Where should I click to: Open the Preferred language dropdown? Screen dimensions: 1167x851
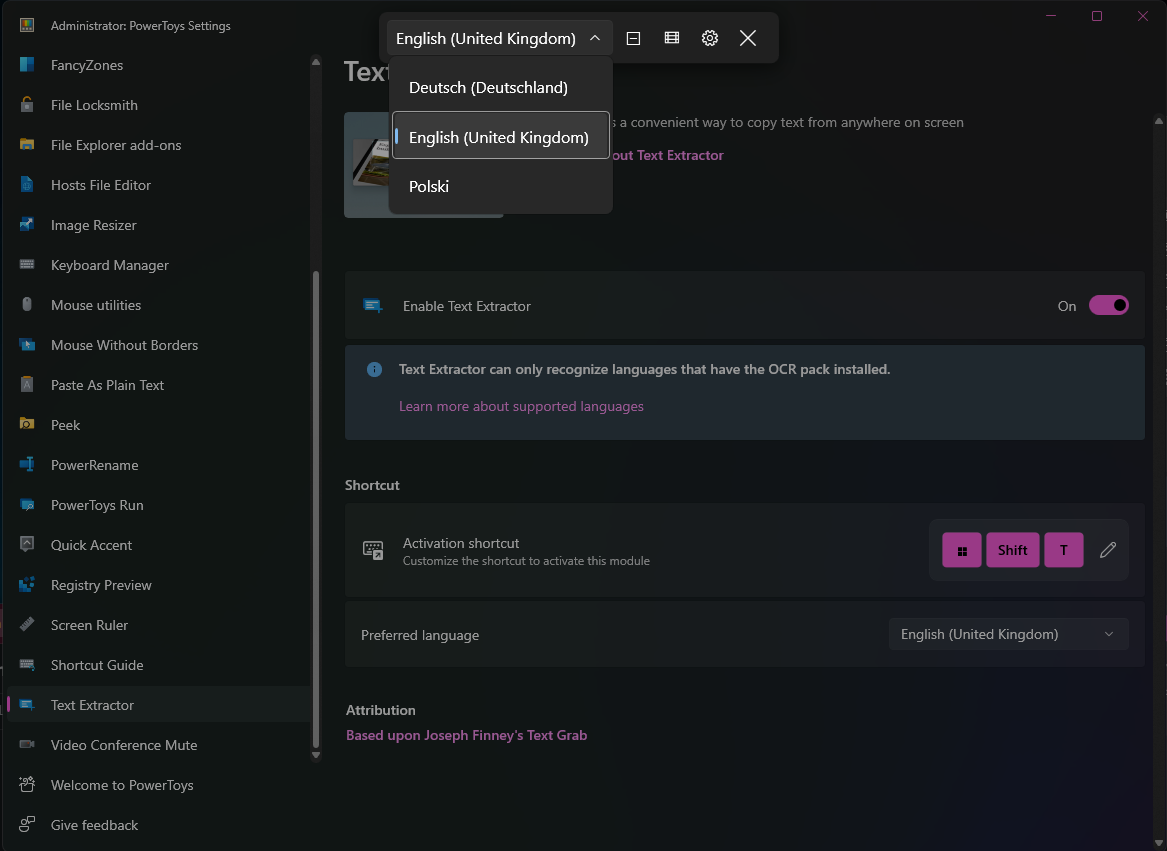1008,634
